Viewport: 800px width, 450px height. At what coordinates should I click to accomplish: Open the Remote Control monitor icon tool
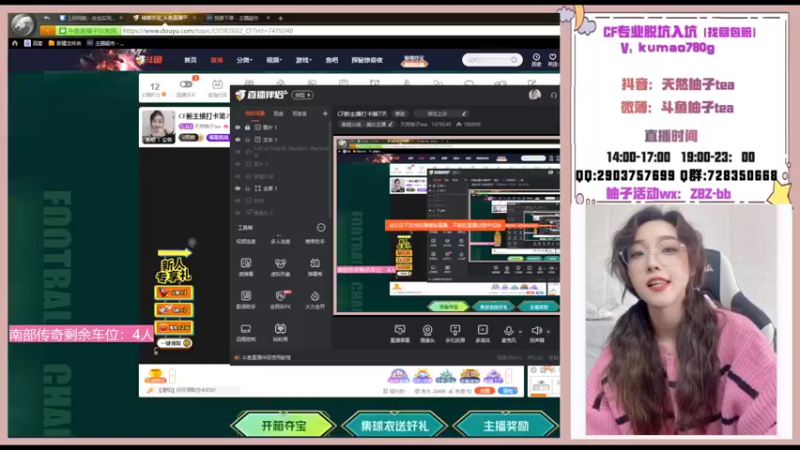[246, 329]
